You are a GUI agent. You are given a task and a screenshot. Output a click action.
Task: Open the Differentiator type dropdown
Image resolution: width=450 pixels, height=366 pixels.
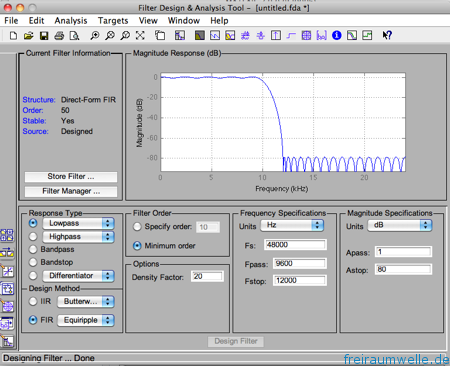click(78, 276)
